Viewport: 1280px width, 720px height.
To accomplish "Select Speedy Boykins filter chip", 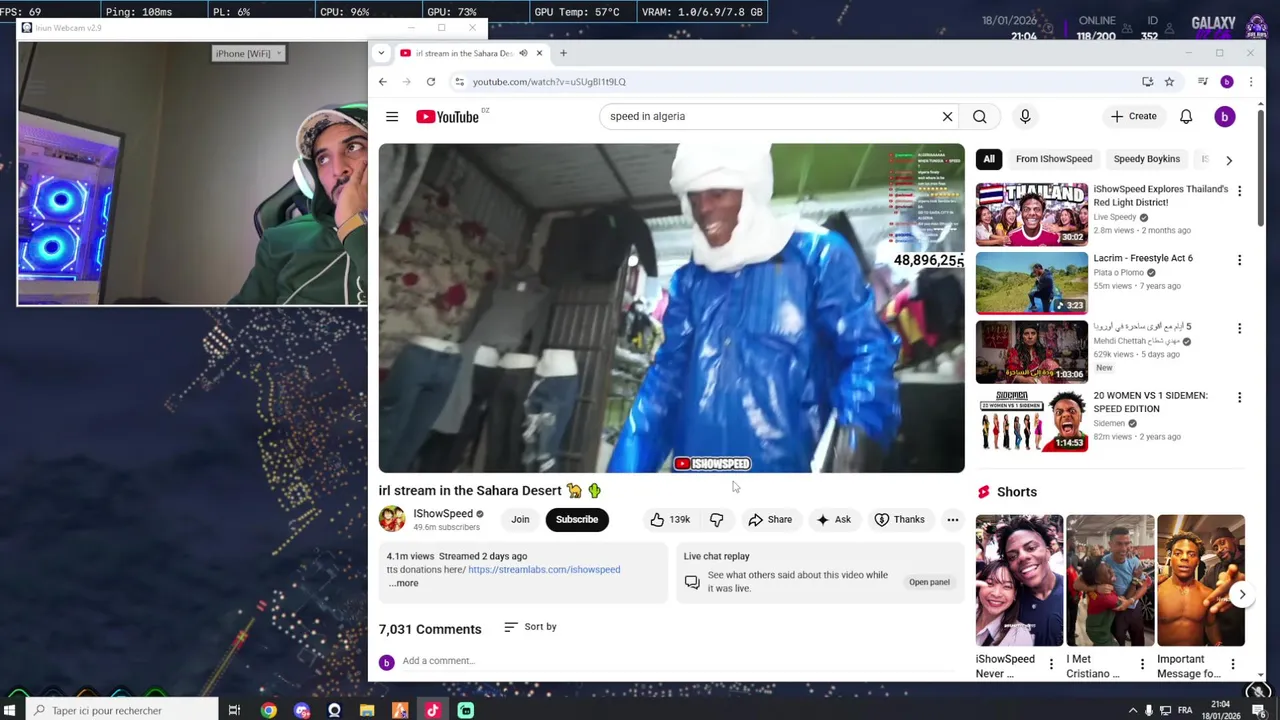I will click(1146, 159).
